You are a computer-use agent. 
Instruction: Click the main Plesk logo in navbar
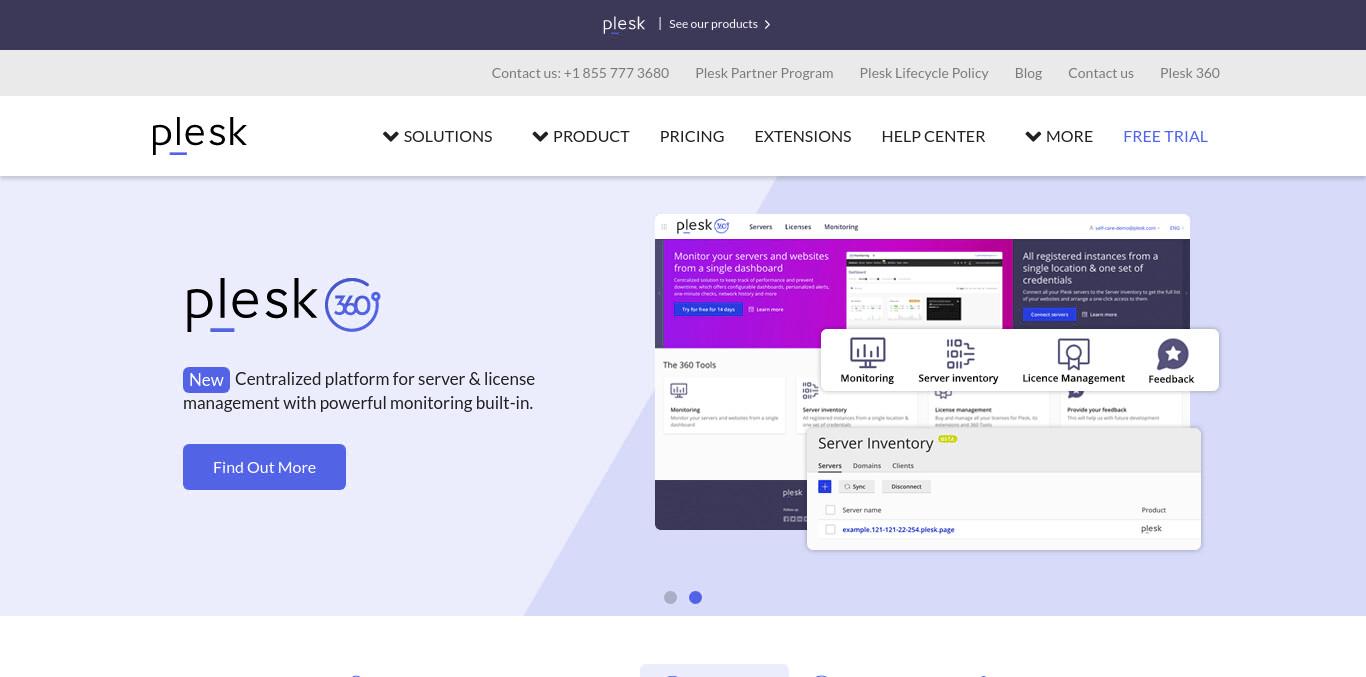tap(199, 136)
